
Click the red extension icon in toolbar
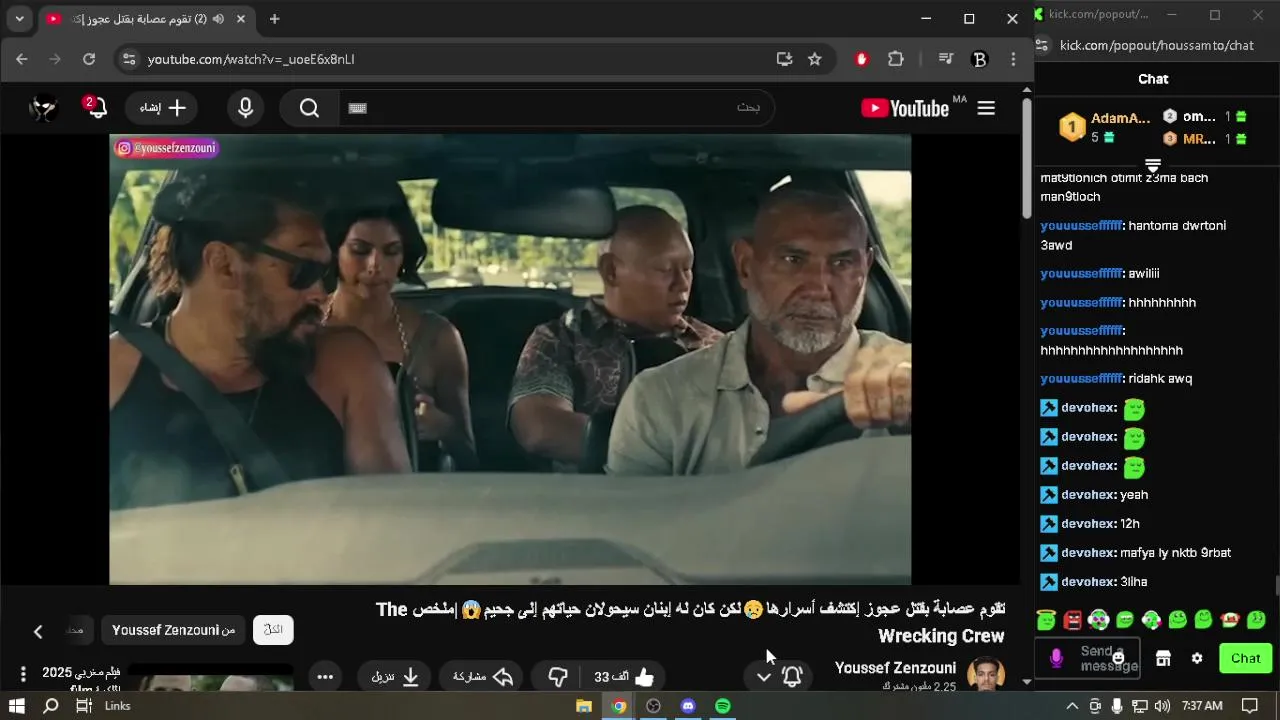862,59
